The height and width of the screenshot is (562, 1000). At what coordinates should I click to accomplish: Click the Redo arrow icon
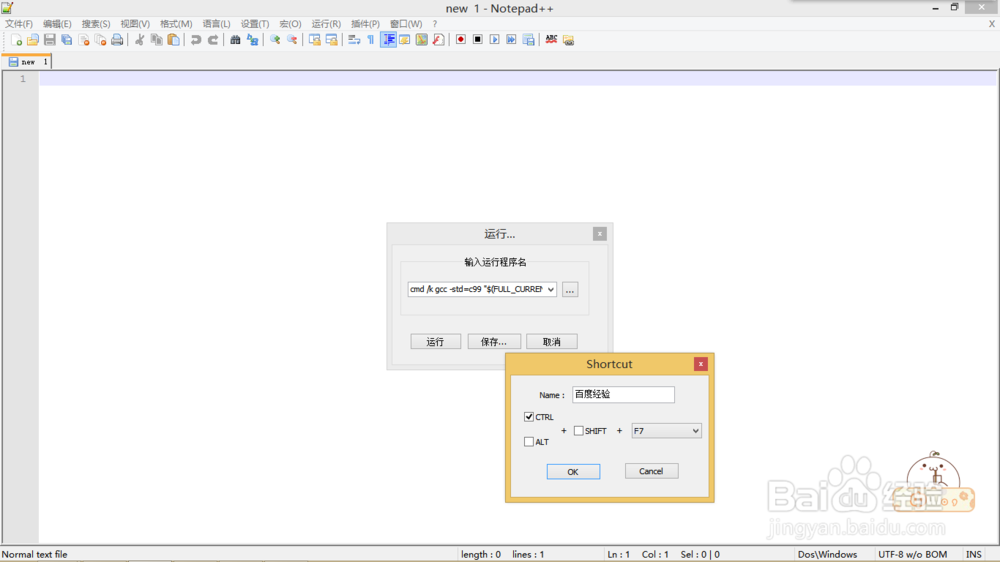coord(212,40)
